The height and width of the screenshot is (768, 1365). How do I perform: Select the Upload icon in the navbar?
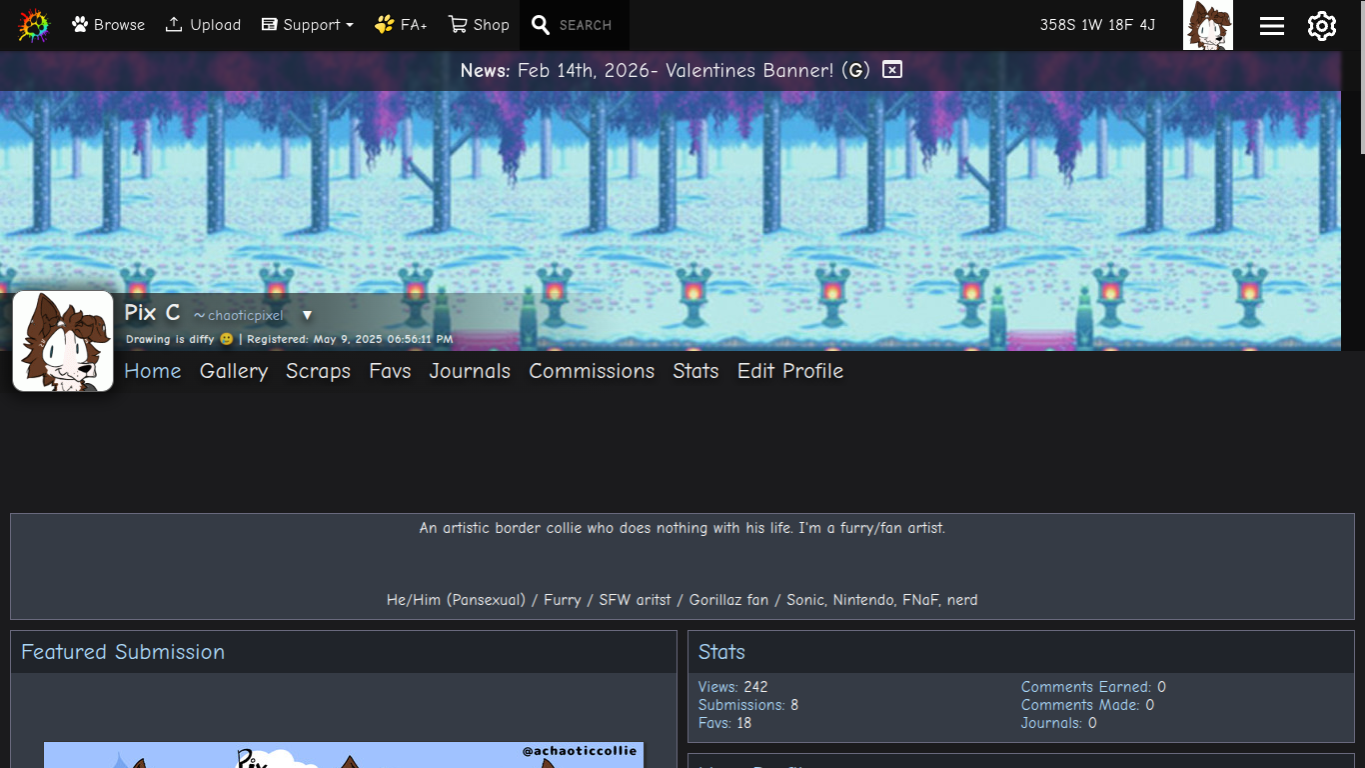(171, 24)
